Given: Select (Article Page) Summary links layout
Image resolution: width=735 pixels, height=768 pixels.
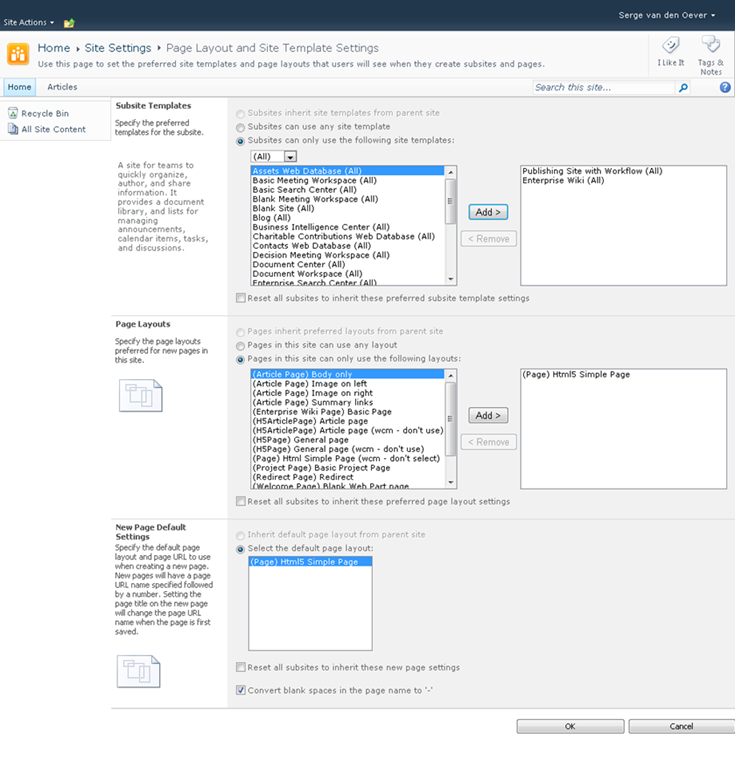Looking at the screenshot, I should 347,402.
